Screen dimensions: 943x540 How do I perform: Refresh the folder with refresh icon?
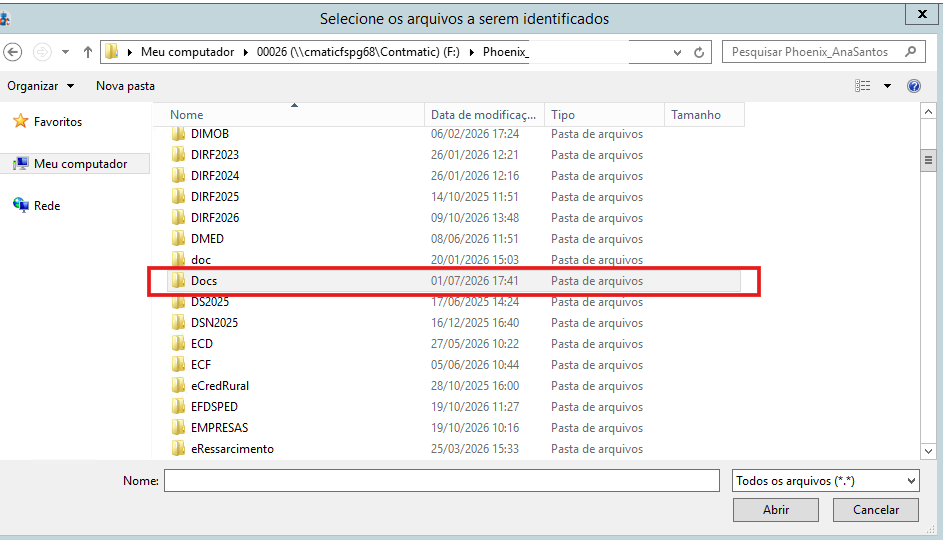(x=699, y=52)
